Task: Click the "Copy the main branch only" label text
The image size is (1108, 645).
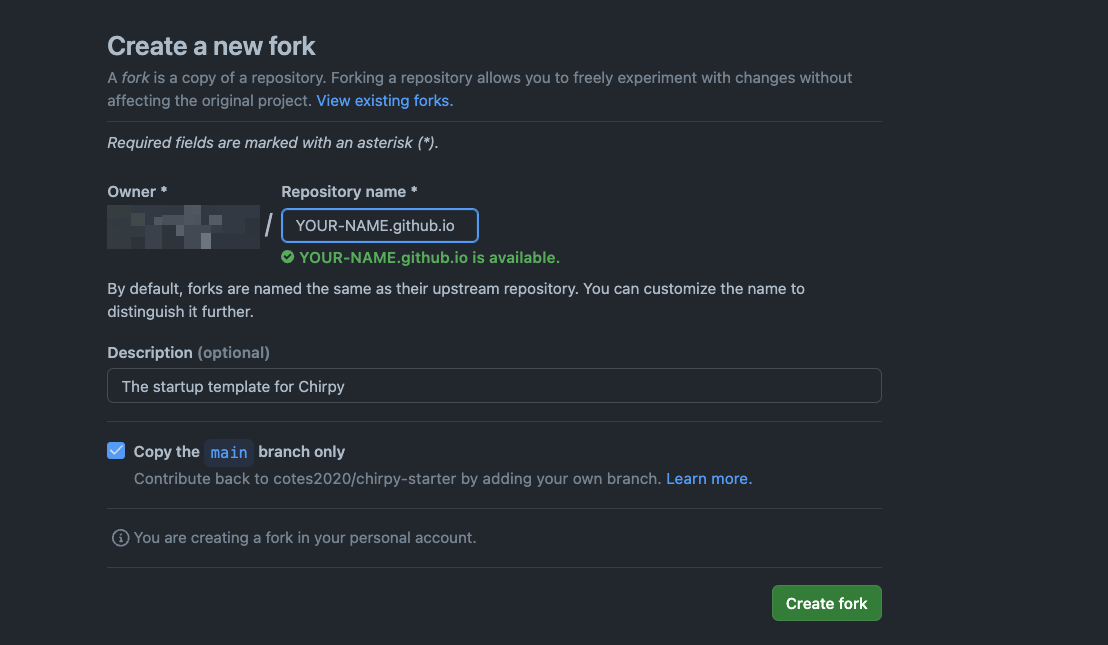Action: click(239, 451)
